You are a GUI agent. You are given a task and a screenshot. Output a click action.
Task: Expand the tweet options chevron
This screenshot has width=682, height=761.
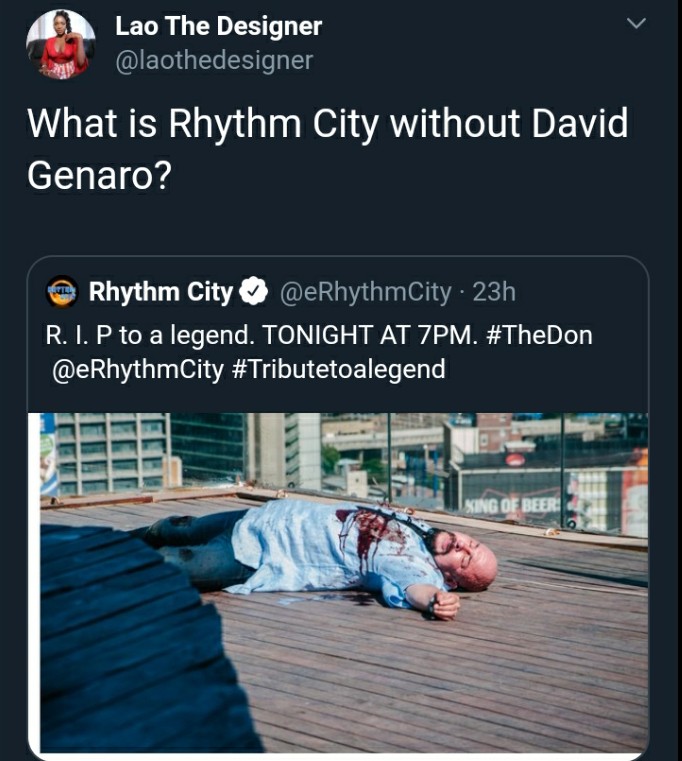pos(636,23)
